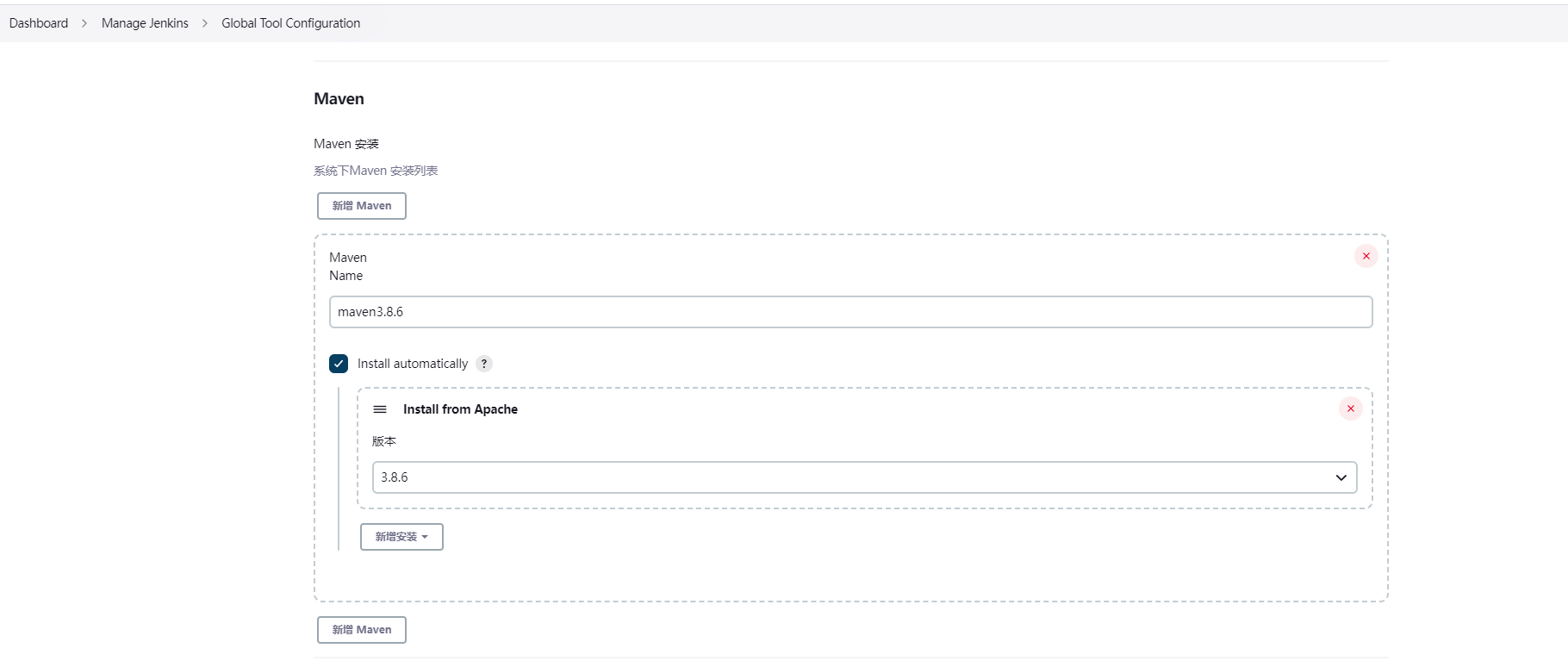Click the 系统下Maven 安装列表 description text
Screen dimensions: 1568x667
click(376, 171)
